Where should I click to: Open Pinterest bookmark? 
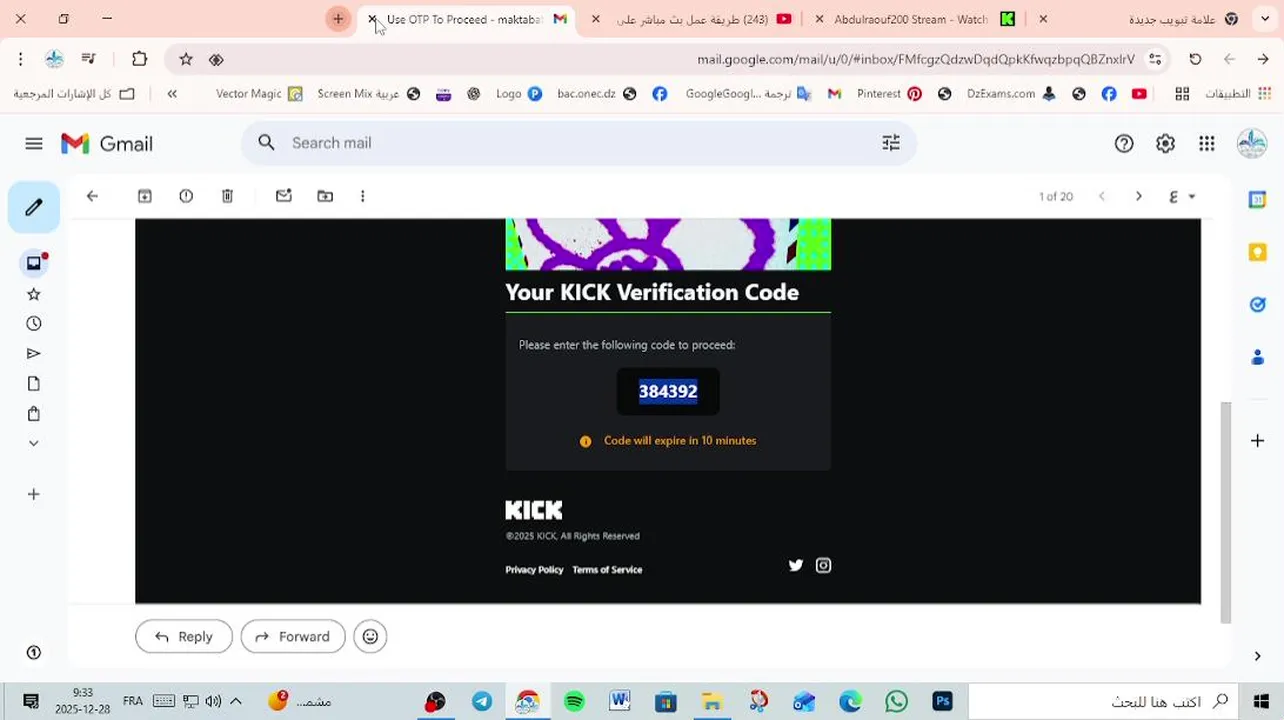(889, 94)
